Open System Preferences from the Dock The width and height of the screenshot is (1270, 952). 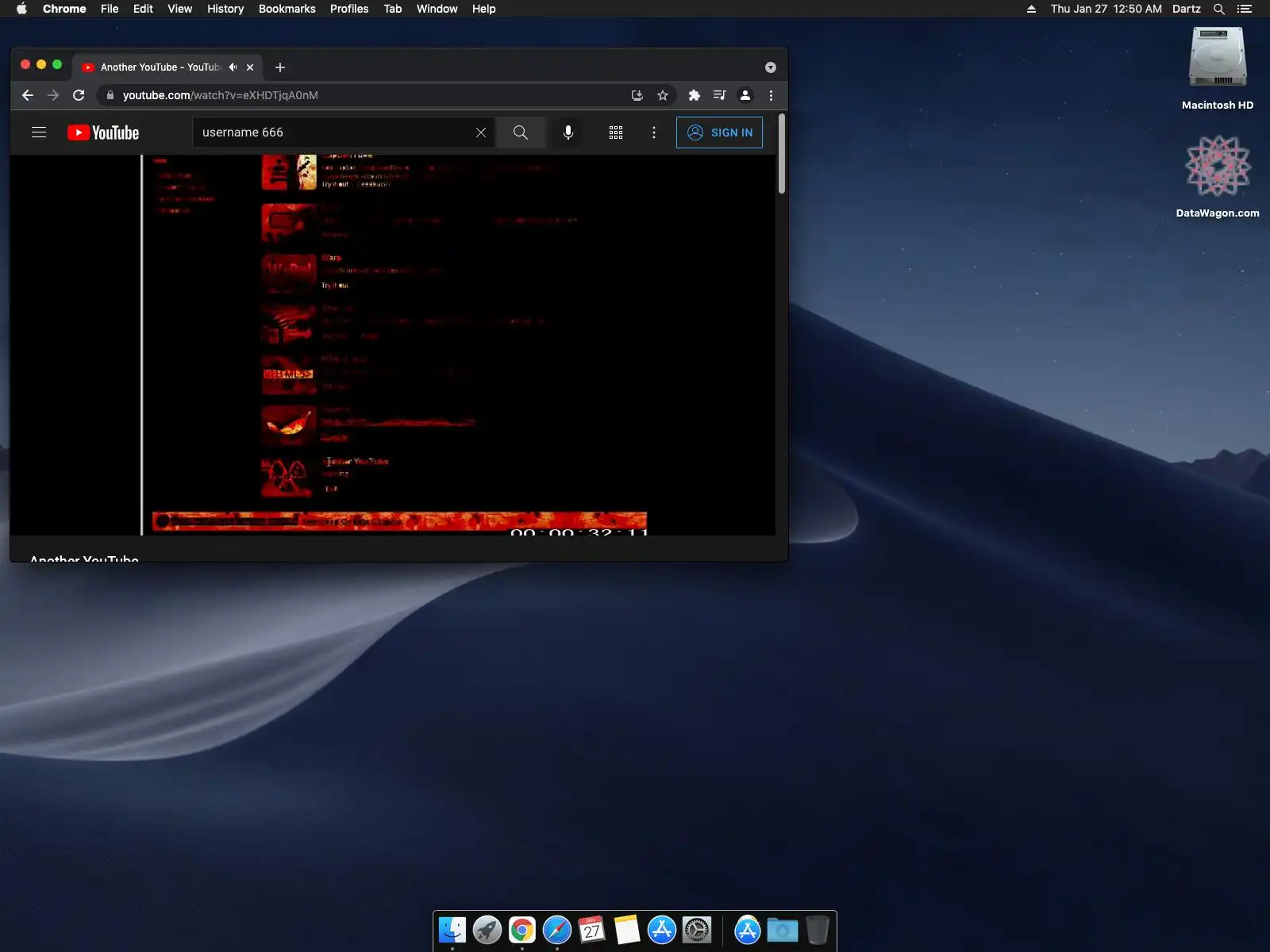click(x=697, y=930)
